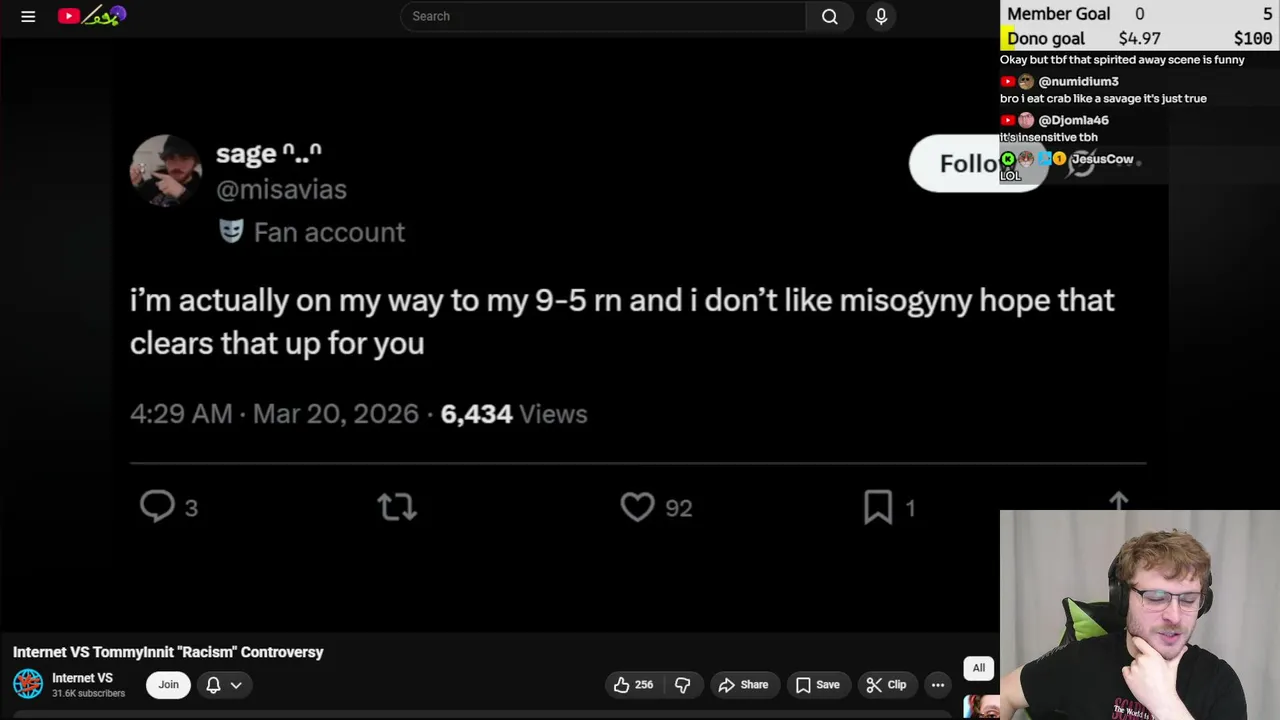Open the YouTube hamburger guide menu
Screen dimensions: 1280x720
click(x=28, y=16)
